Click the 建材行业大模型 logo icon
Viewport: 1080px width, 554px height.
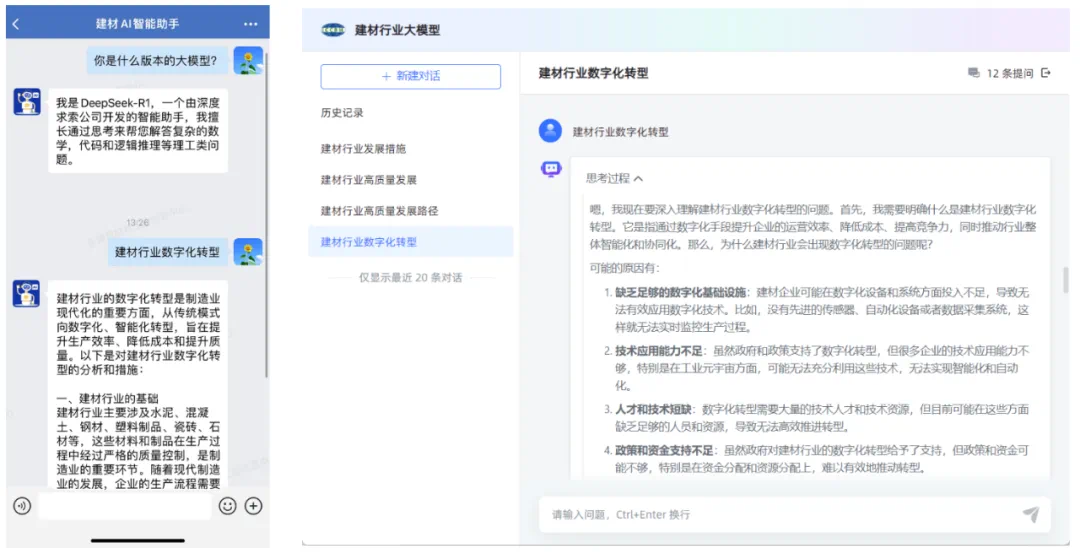click(x=333, y=30)
